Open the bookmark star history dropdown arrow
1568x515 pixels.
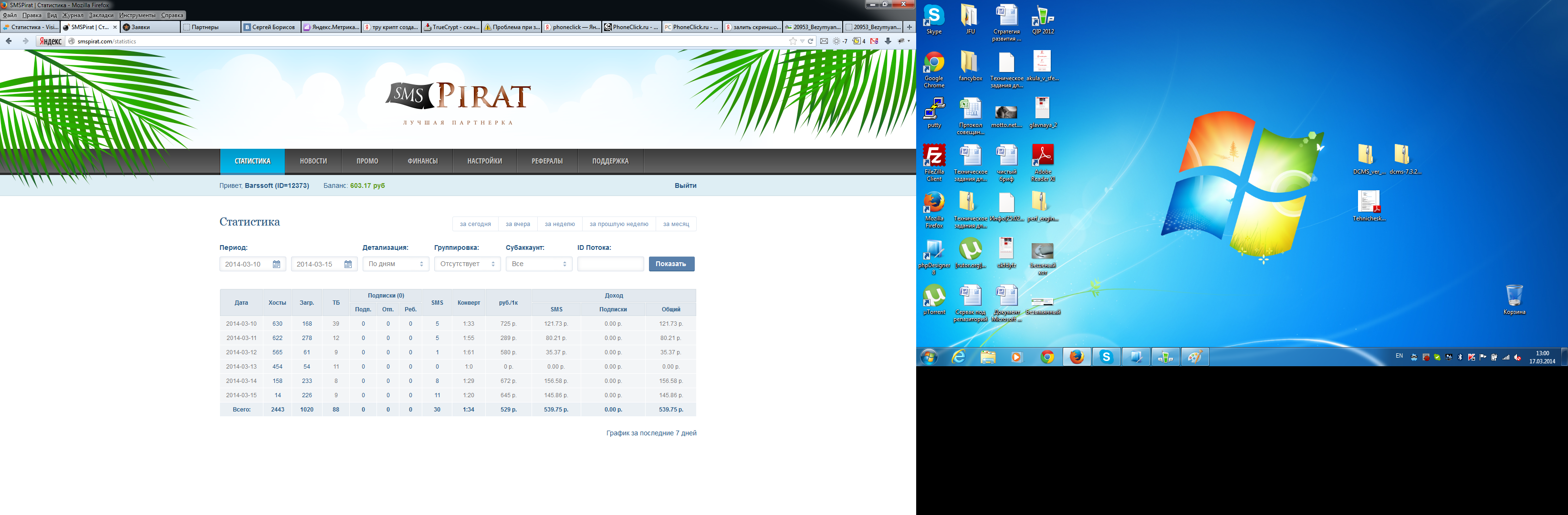point(802,41)
